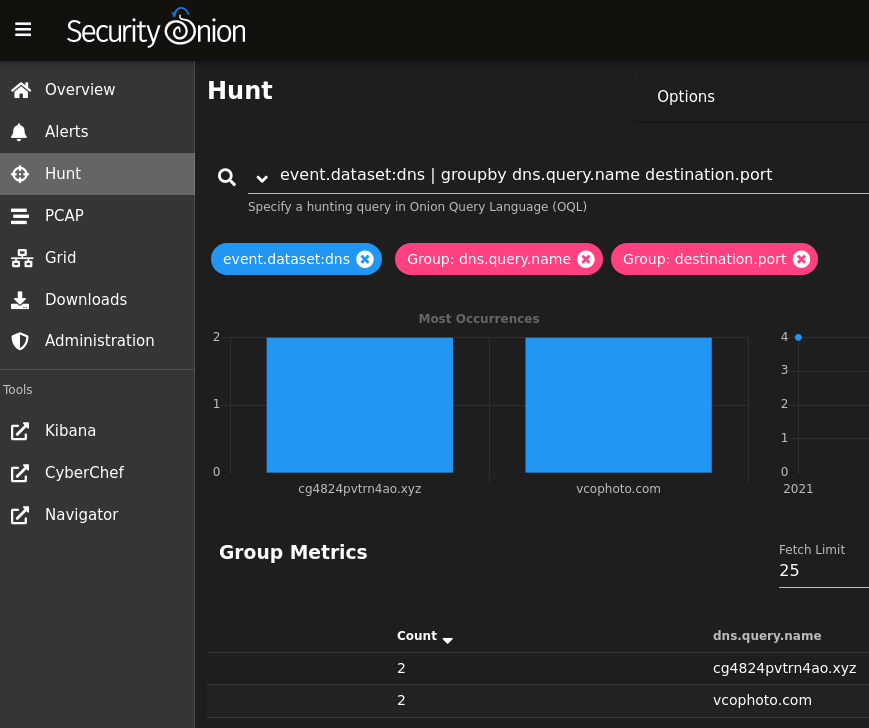Click the vcophoto.com chart bar
Screen dimensions: 869x728
pyautogui.click(x=618, y=405)
